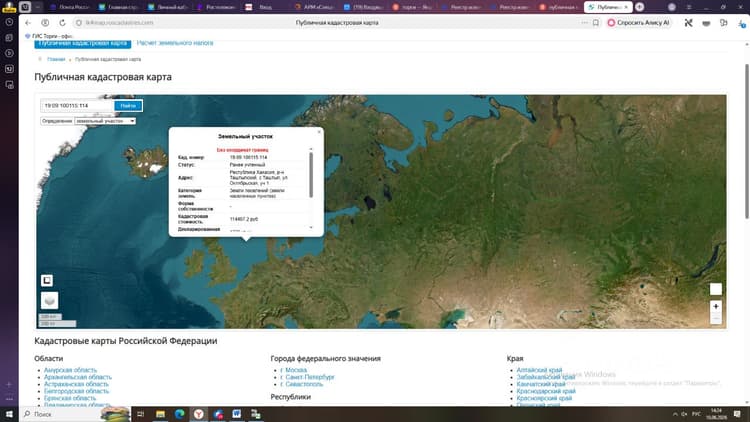Click the popup scroll down arrow

(x=311, y=228)
